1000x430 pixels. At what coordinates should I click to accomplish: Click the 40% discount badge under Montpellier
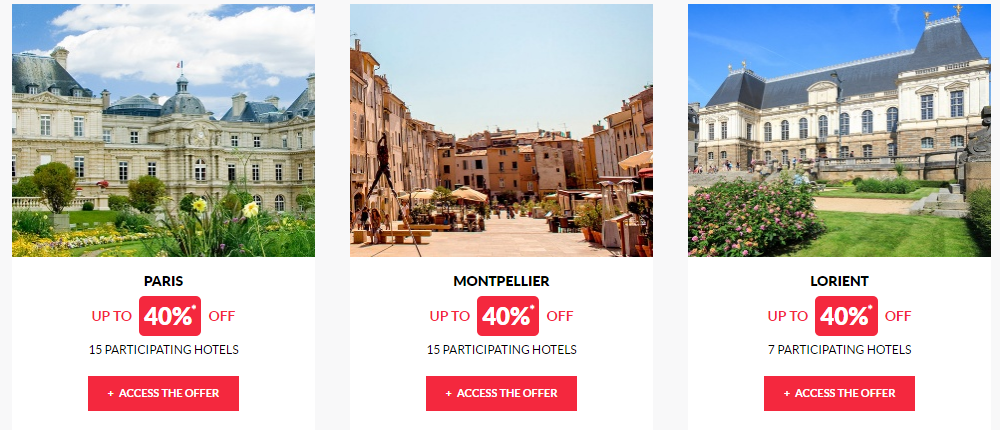coord(508,316)
